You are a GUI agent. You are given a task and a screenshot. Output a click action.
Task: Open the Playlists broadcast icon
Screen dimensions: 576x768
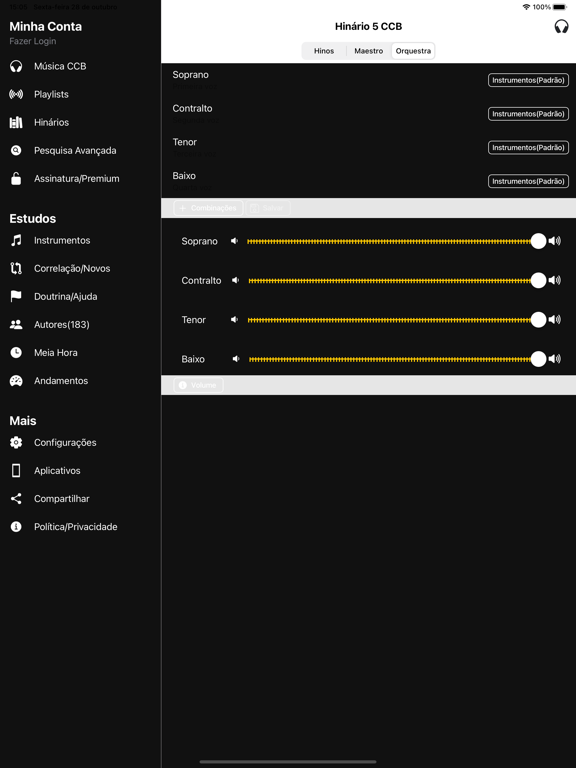16,94
